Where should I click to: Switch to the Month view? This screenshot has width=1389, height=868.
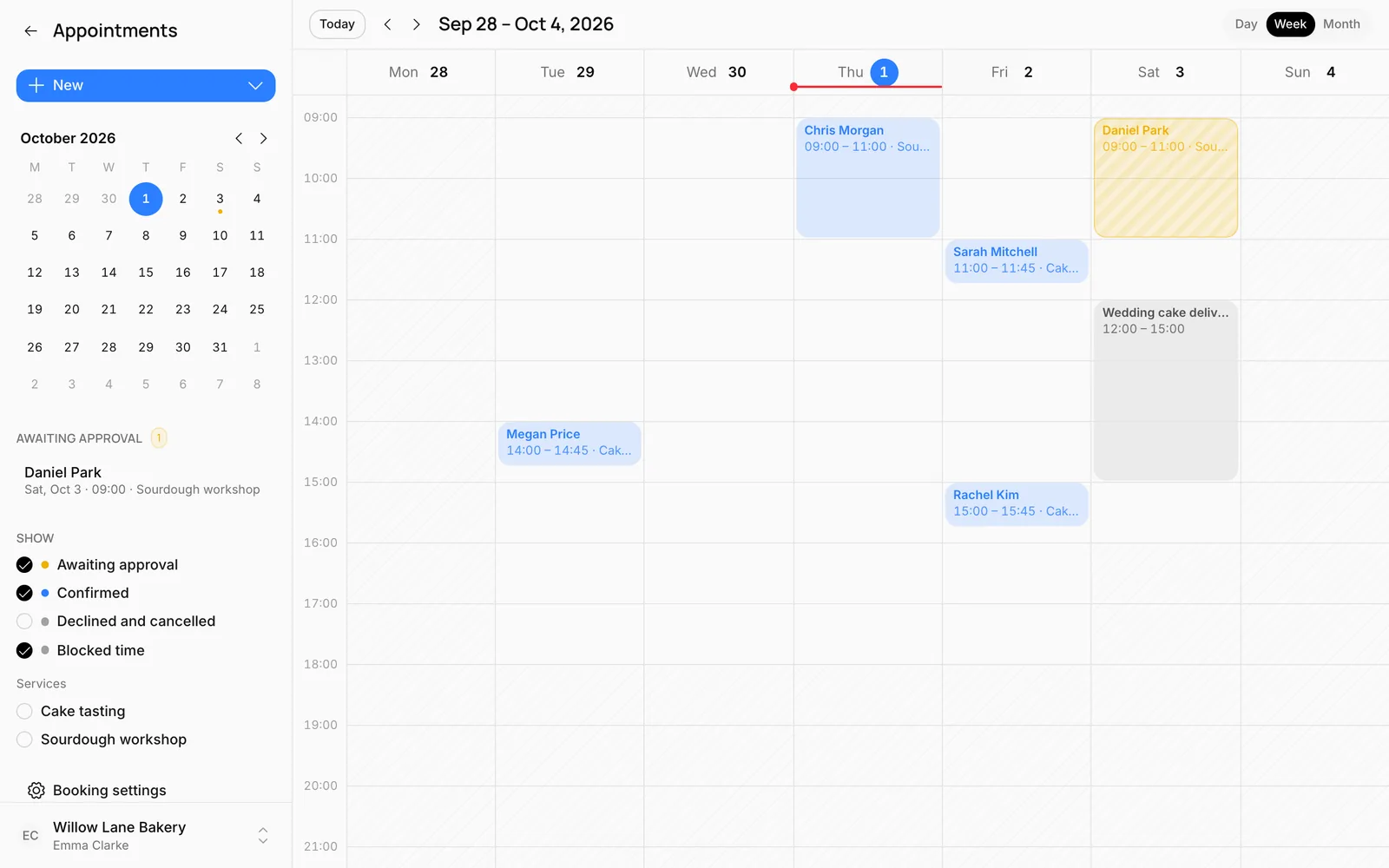point(1341,24)
